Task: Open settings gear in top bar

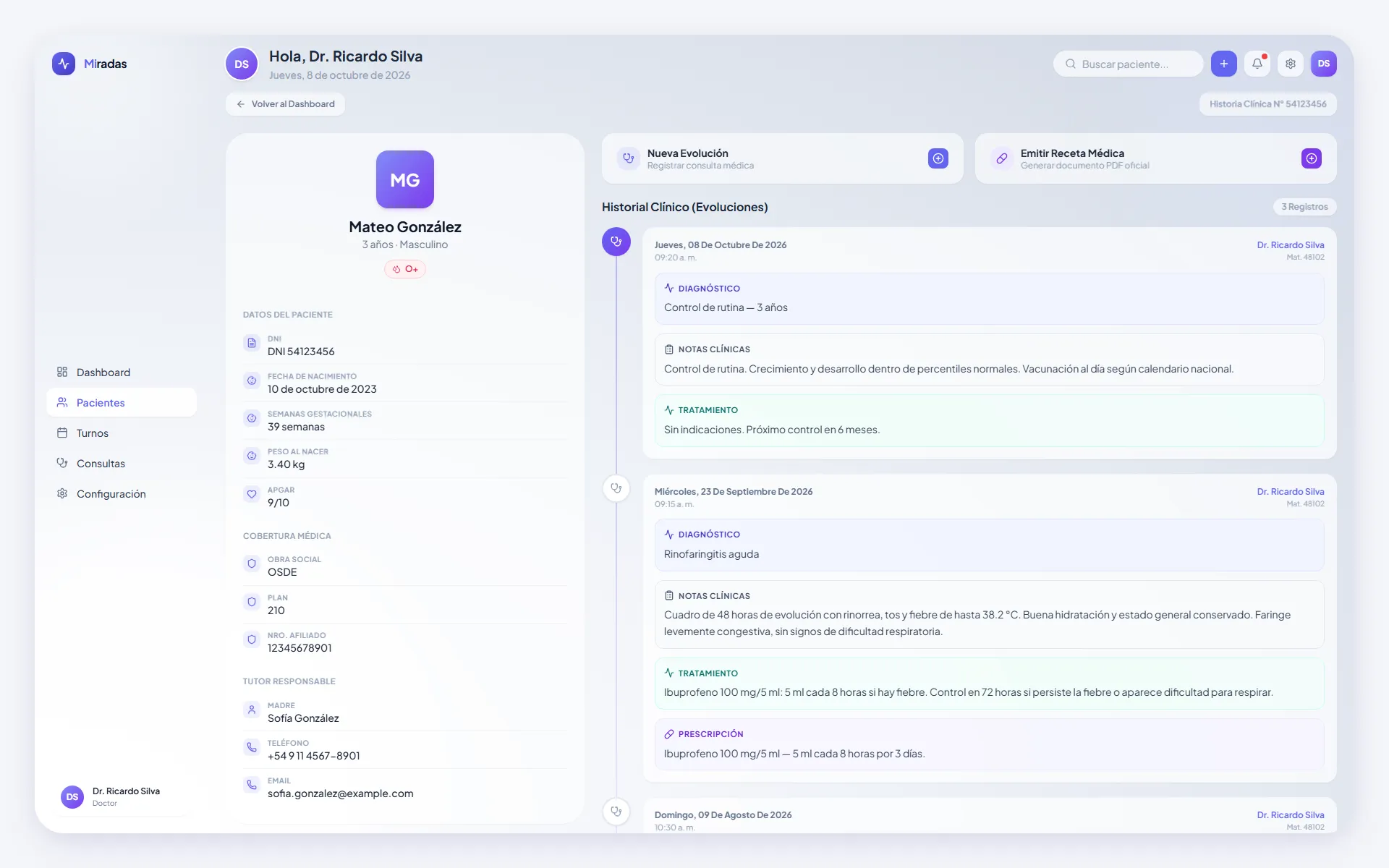Action: pos(1291,64)
